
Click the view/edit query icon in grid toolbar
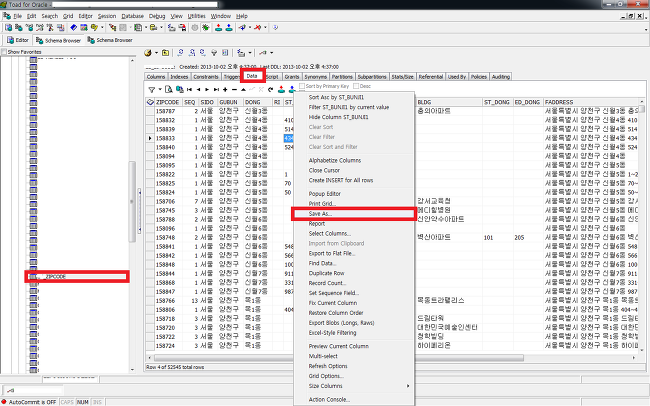168,89
